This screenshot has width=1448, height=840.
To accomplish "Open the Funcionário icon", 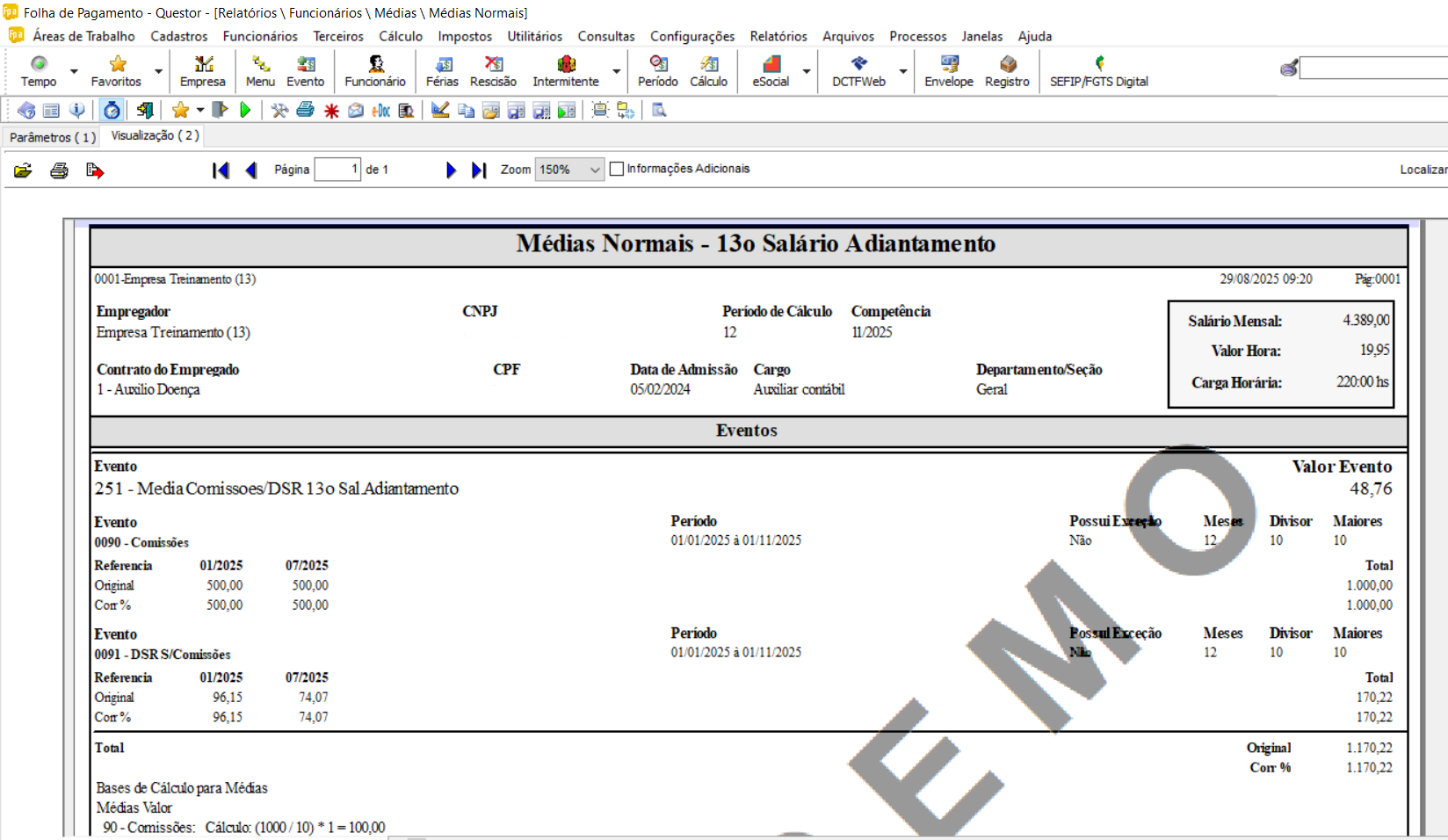I will (x=375, y=70).
